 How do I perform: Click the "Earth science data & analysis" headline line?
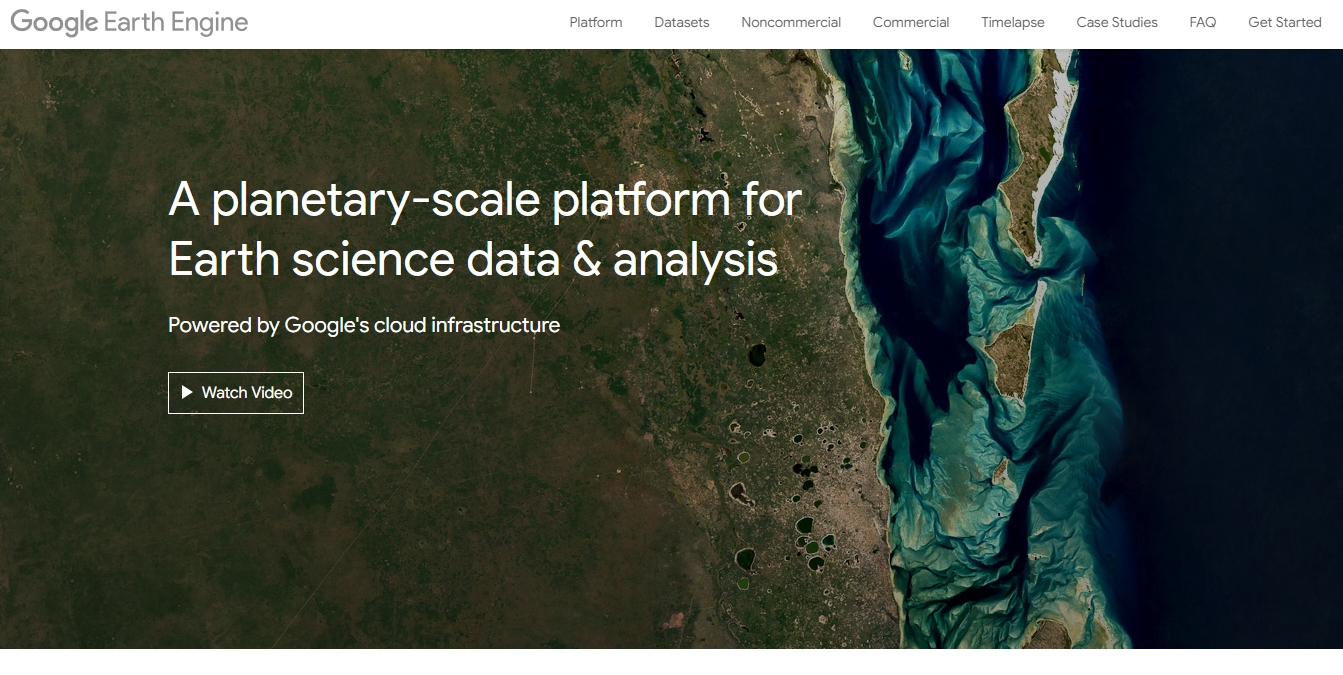pos(473,260)
